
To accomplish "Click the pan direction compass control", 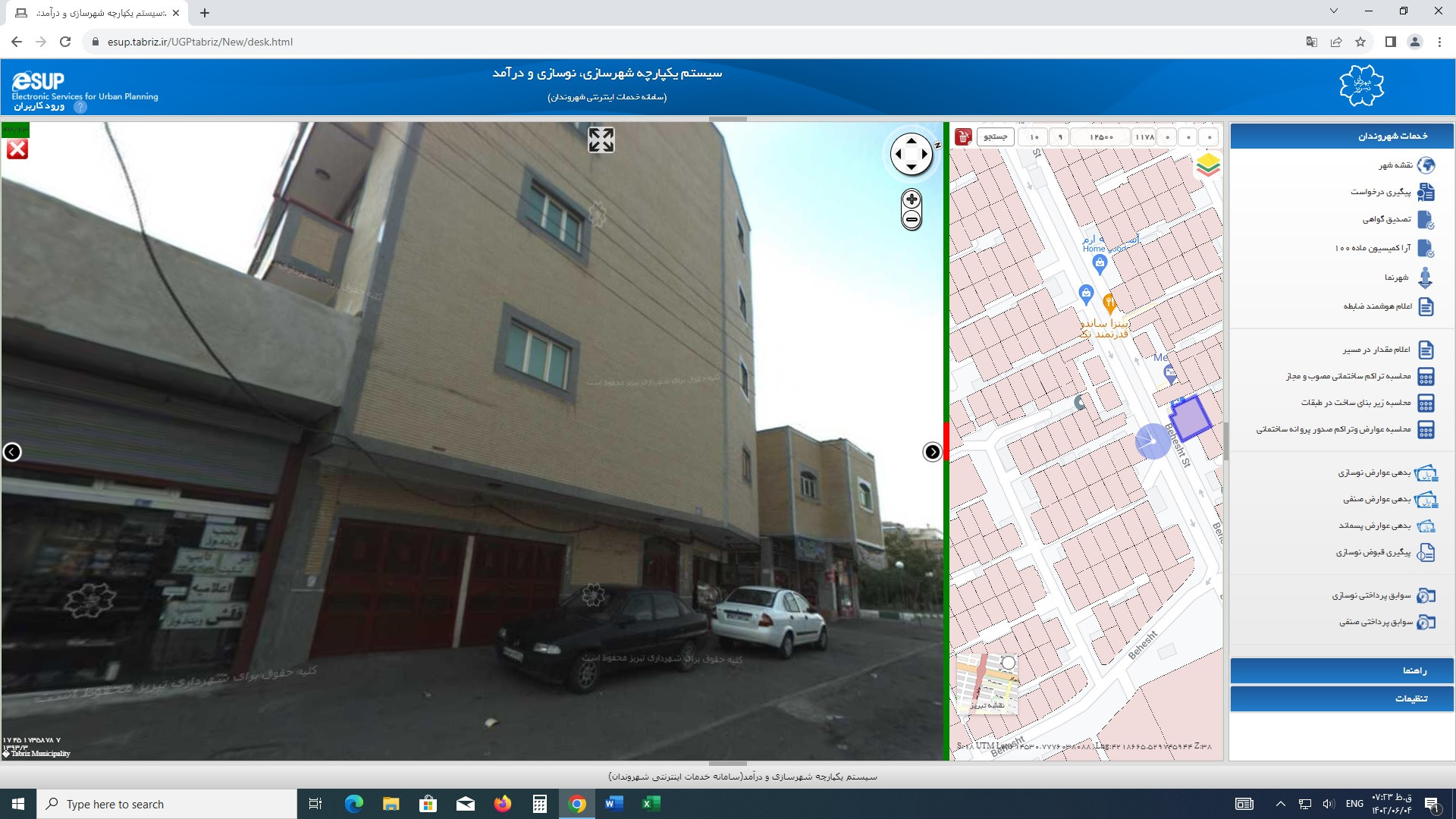I will coord(911,154).
